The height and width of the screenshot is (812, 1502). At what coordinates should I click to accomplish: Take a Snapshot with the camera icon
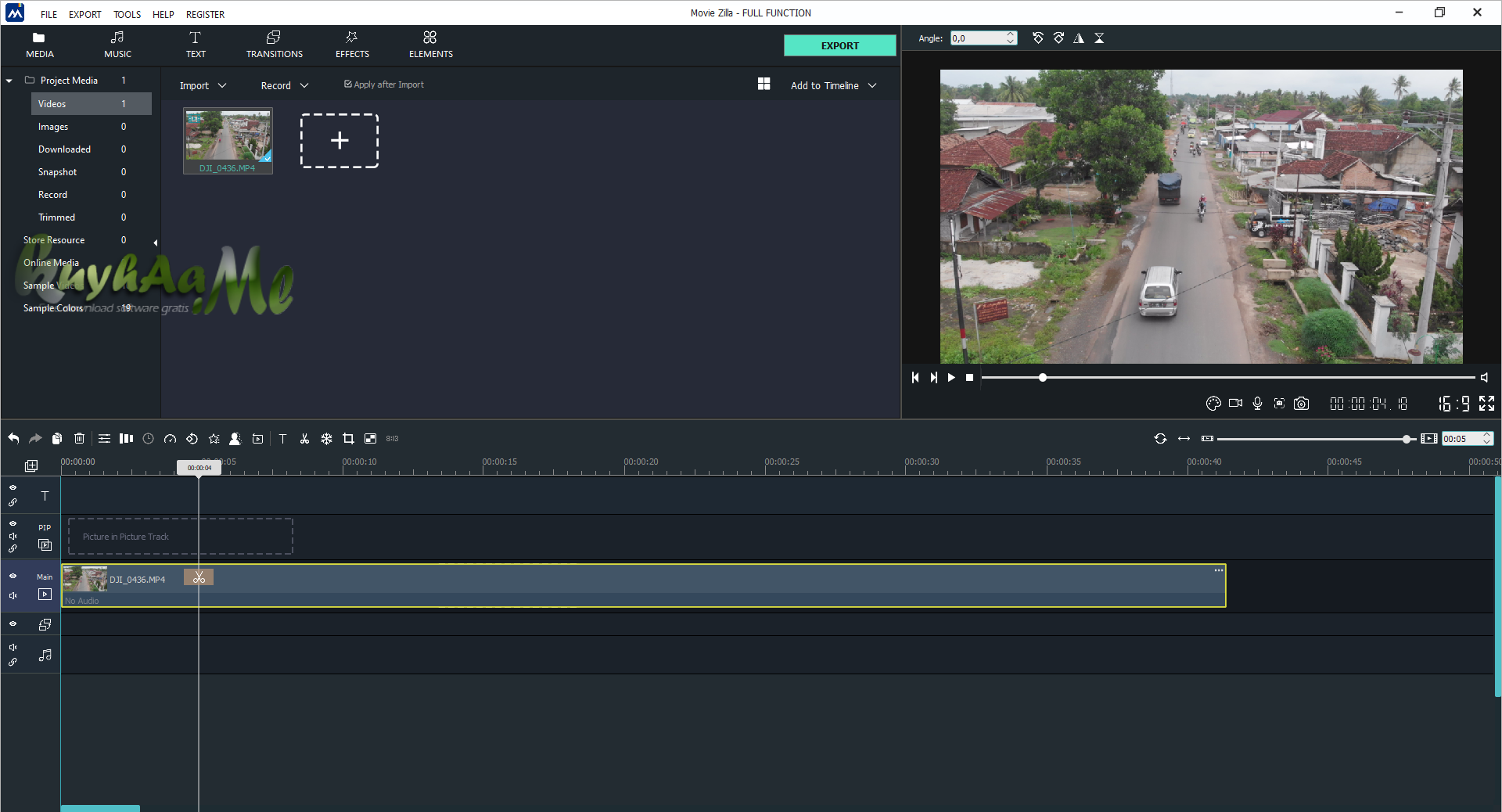coord(1302,404)
